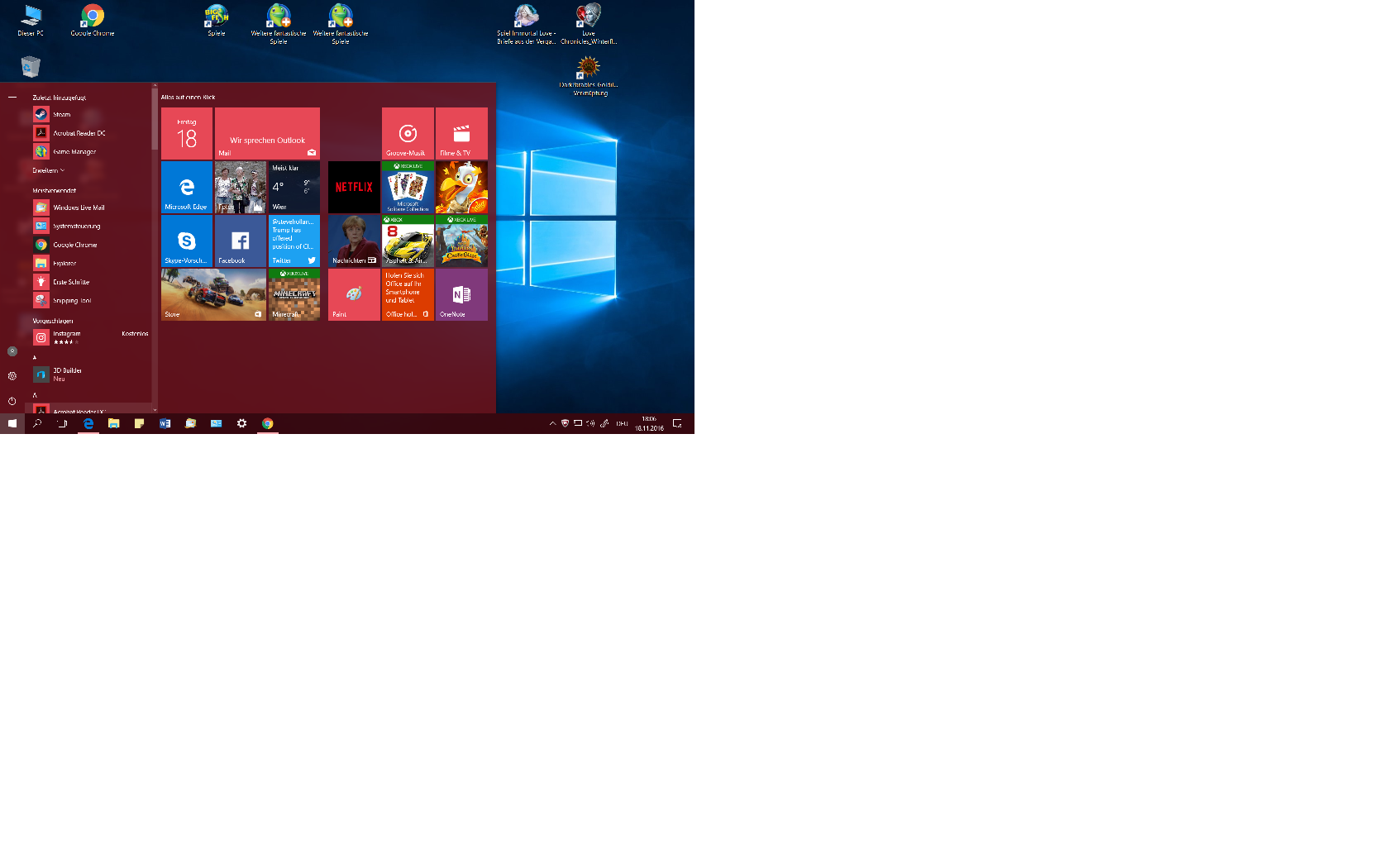
Task: Open the Microsoft Edge tile
Action: (x=187, y=187)
